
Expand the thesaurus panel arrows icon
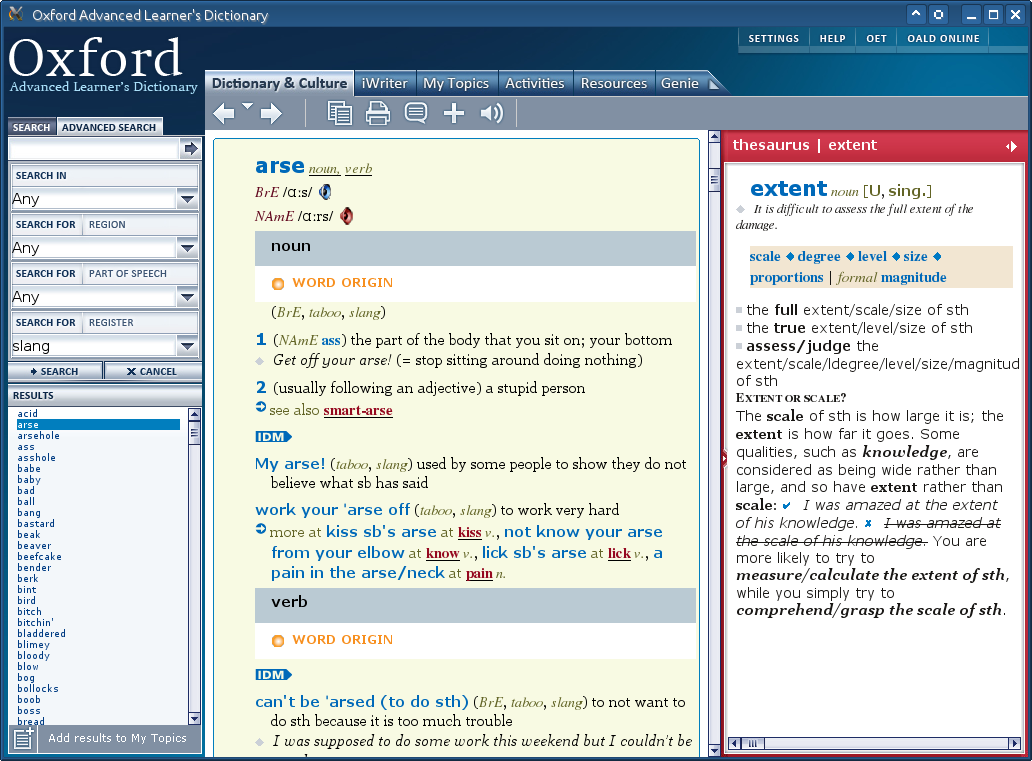pyautogui.click(x=1012, y=146)
